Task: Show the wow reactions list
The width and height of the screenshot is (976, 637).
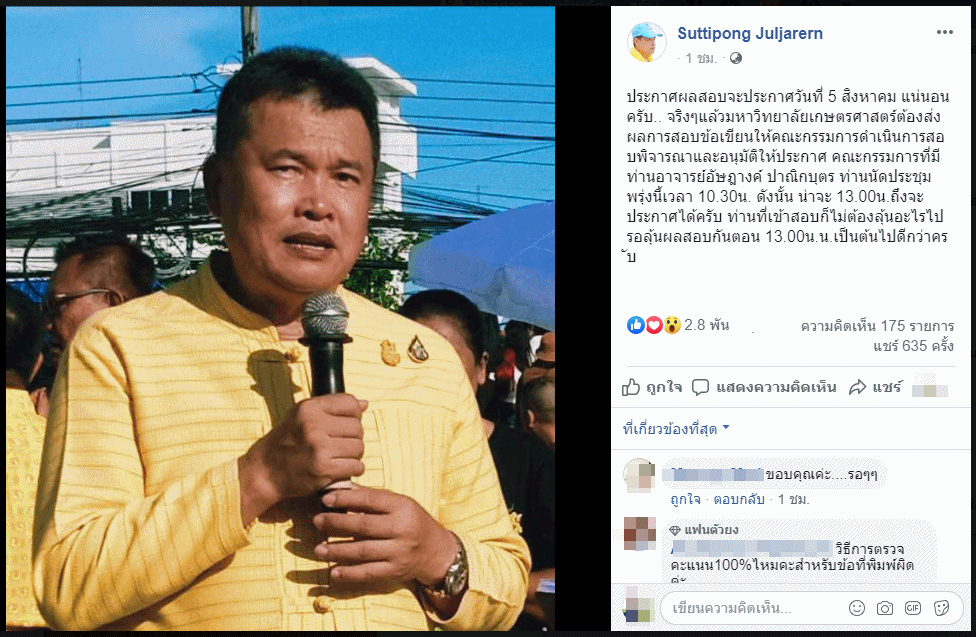Action: pyautogui.click(x=672, y=324)
